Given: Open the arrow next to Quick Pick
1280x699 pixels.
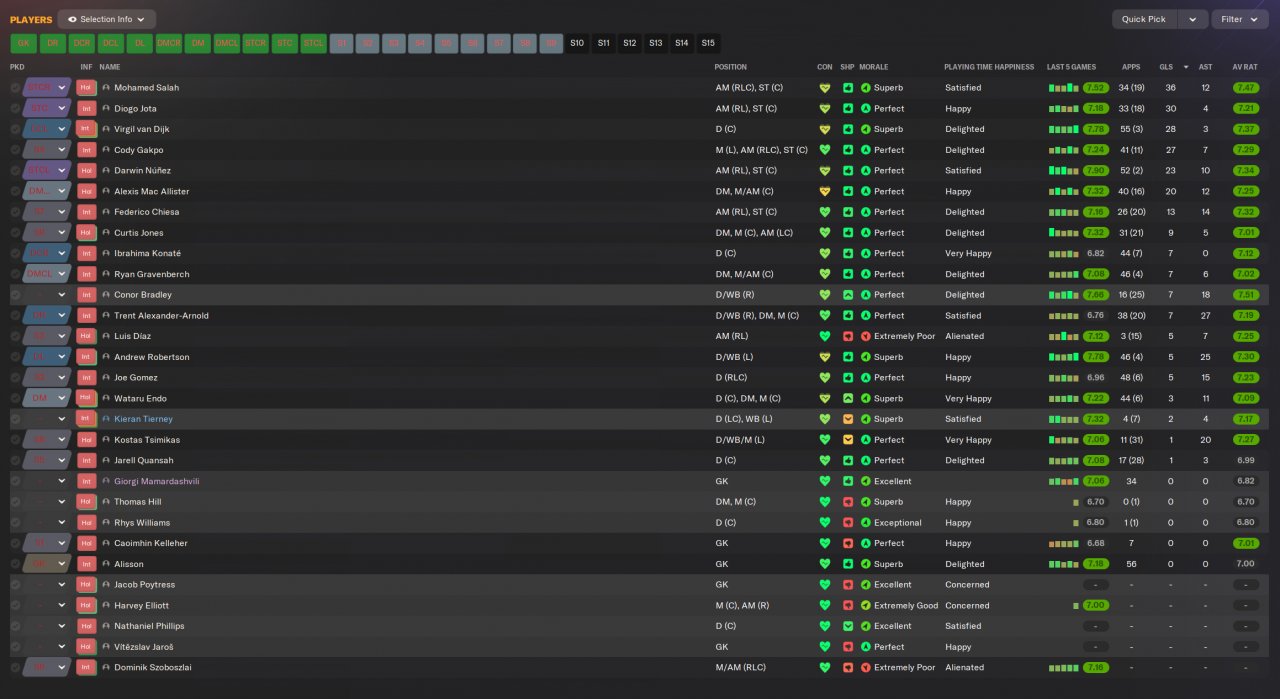Looking at the screenshot, I should coord(1192,19).
